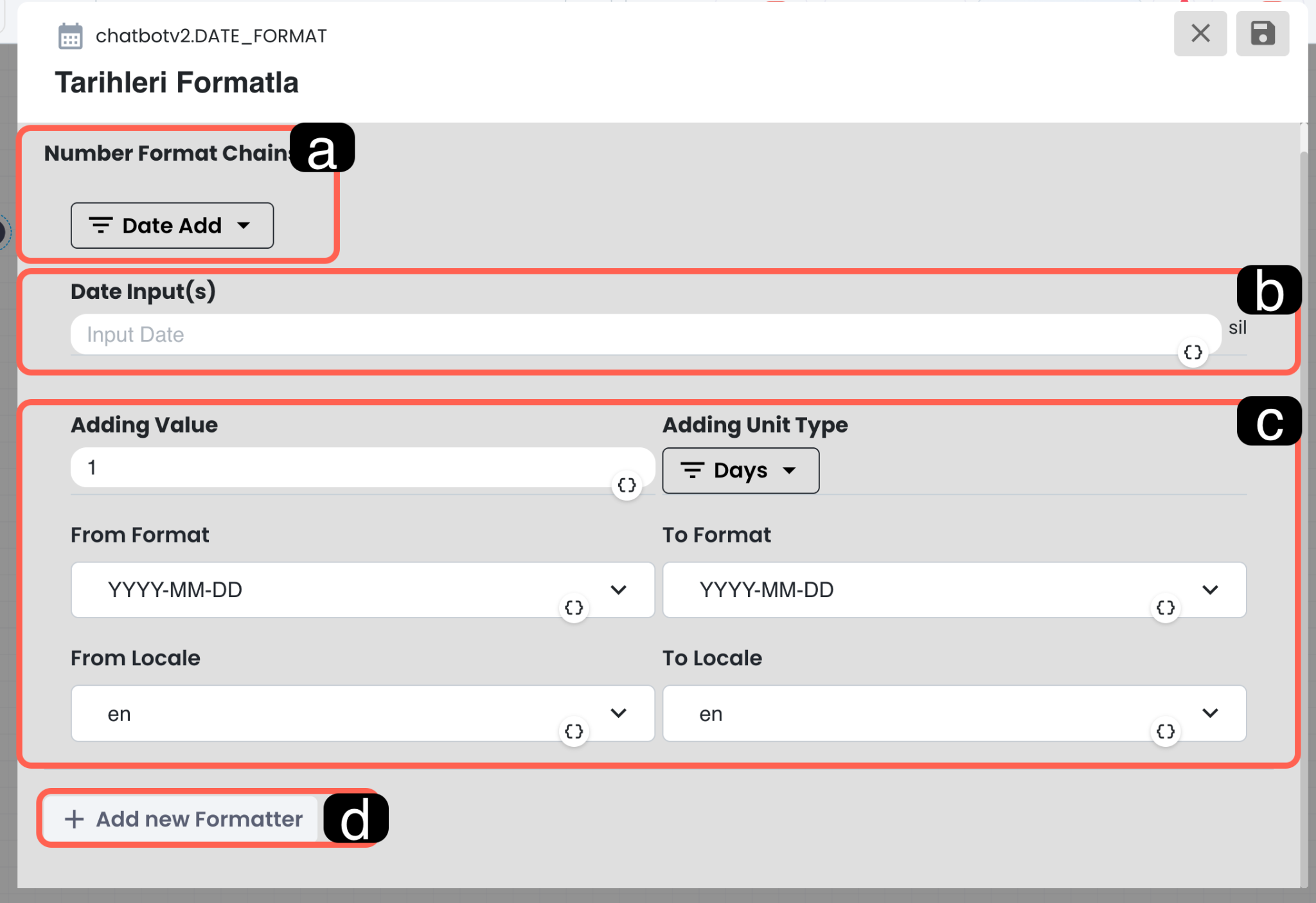Screen dimensions: 1316x903
Task: Open the Date Add formatter dropdown
Action: coord(172,226)
